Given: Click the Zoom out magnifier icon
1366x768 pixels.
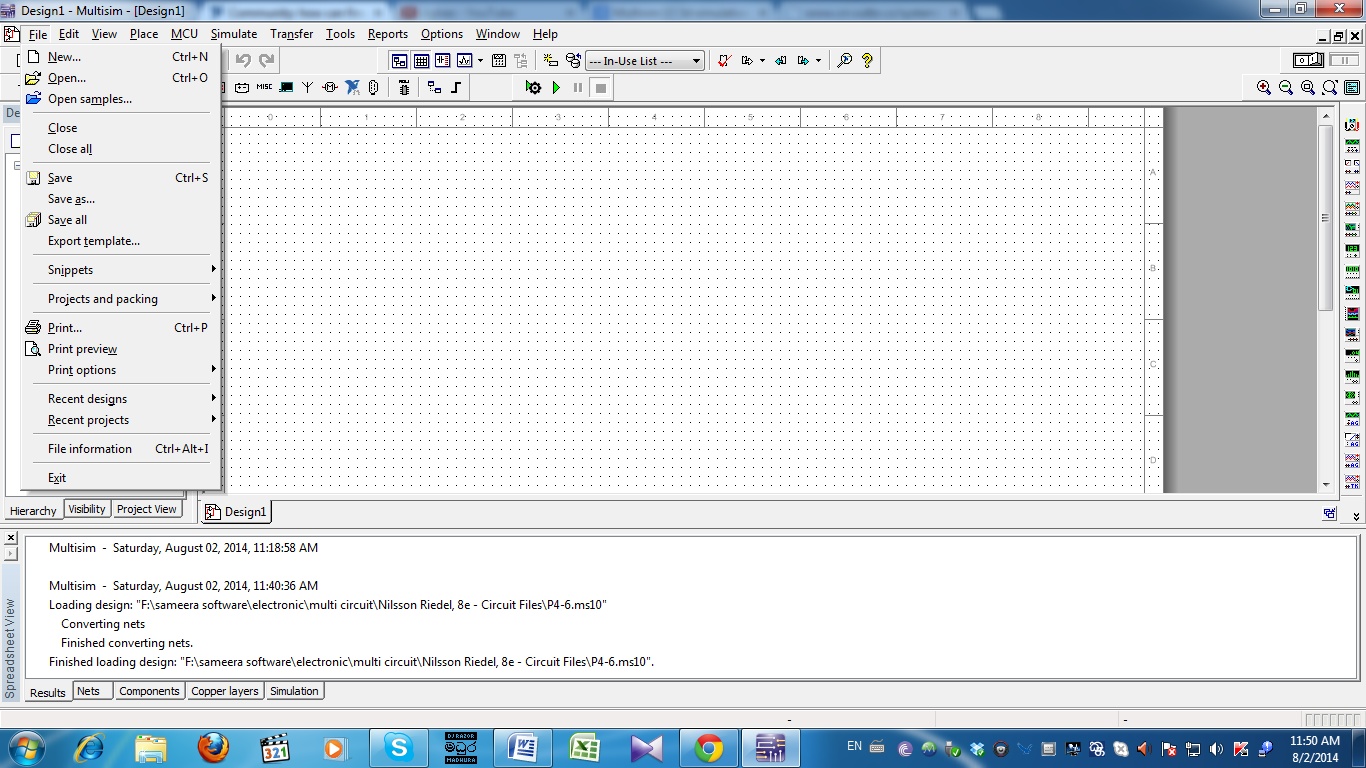Looking at the screenshot, I should [1286, 88].
